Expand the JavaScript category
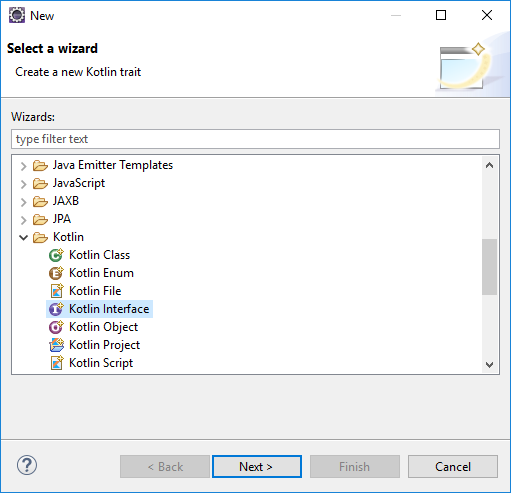The width and height of the screenshot is (511, 493). click(x=23, y=184)
